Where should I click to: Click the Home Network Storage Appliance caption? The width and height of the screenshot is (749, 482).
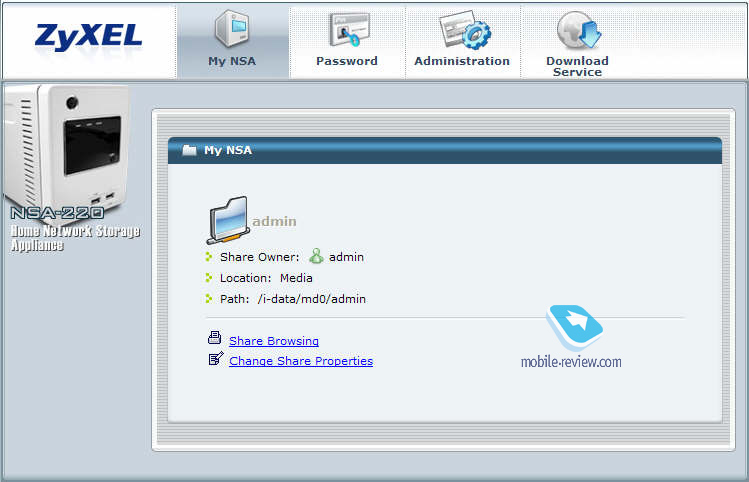tap(75, 238)
